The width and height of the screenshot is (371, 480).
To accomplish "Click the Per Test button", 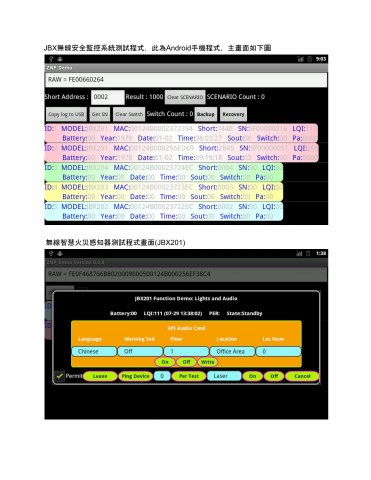I will (189, 376).
